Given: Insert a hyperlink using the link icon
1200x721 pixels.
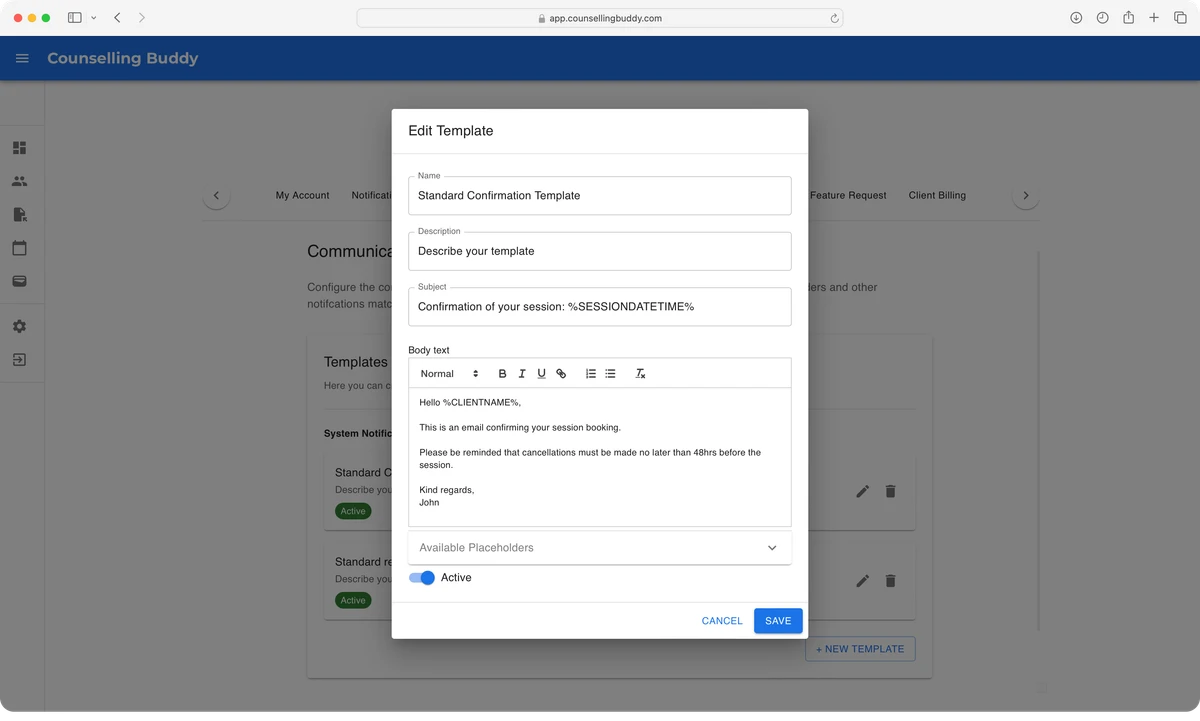Looking at the screenshot, I should (x=561, y=374).
